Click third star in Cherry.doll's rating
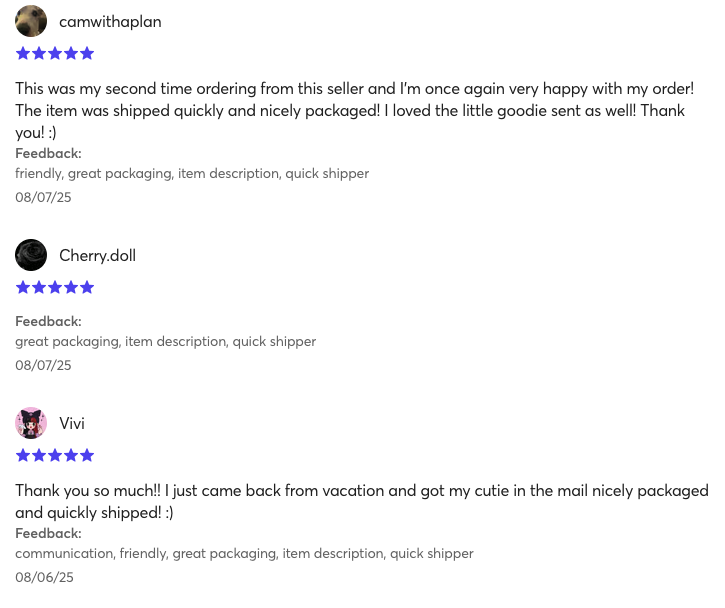The width and height of the screenshot is (725, 608). (x=55, y=288)
